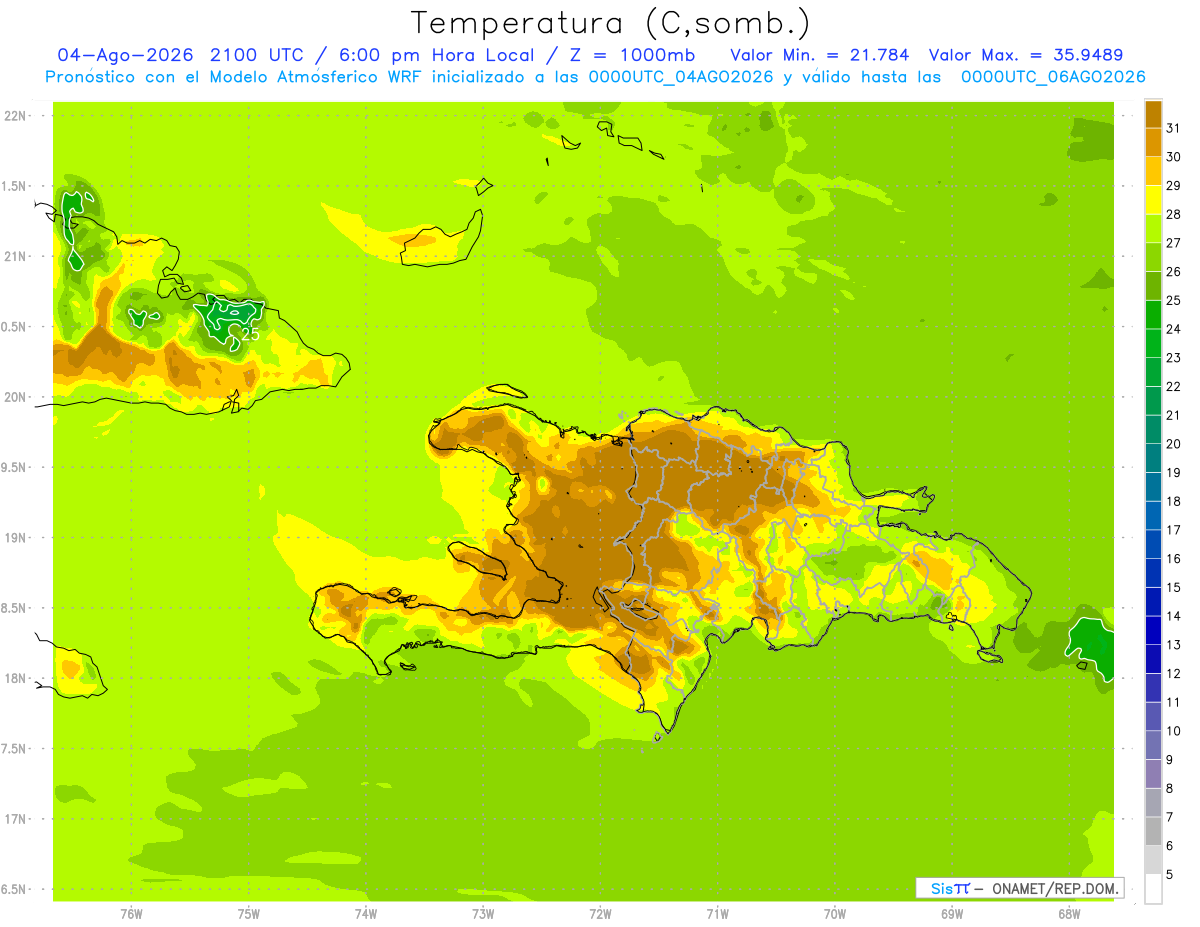Pick the amber swatch between 29 and 30
This screenshot has width=1200, height=927.
1153,171
